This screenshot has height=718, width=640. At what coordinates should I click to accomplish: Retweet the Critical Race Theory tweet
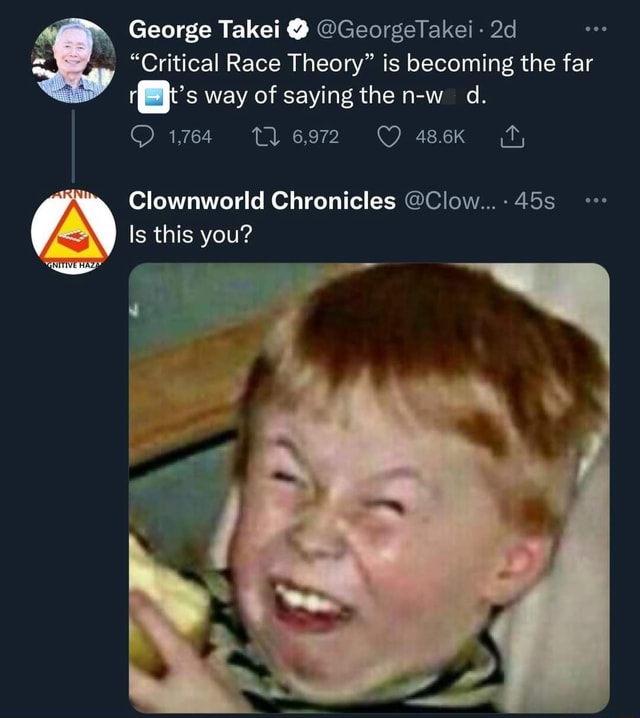(x=266, y=137)
